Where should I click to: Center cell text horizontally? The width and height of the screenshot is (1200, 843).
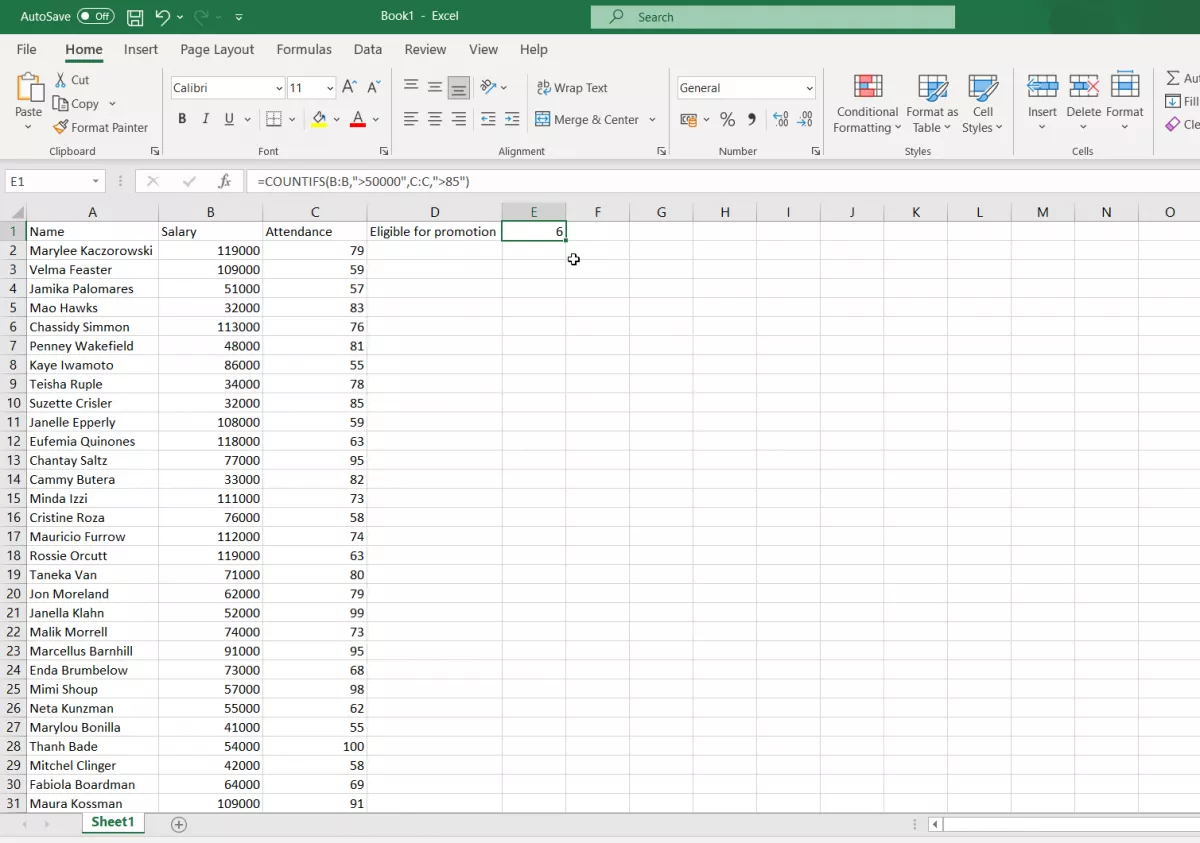435,119
